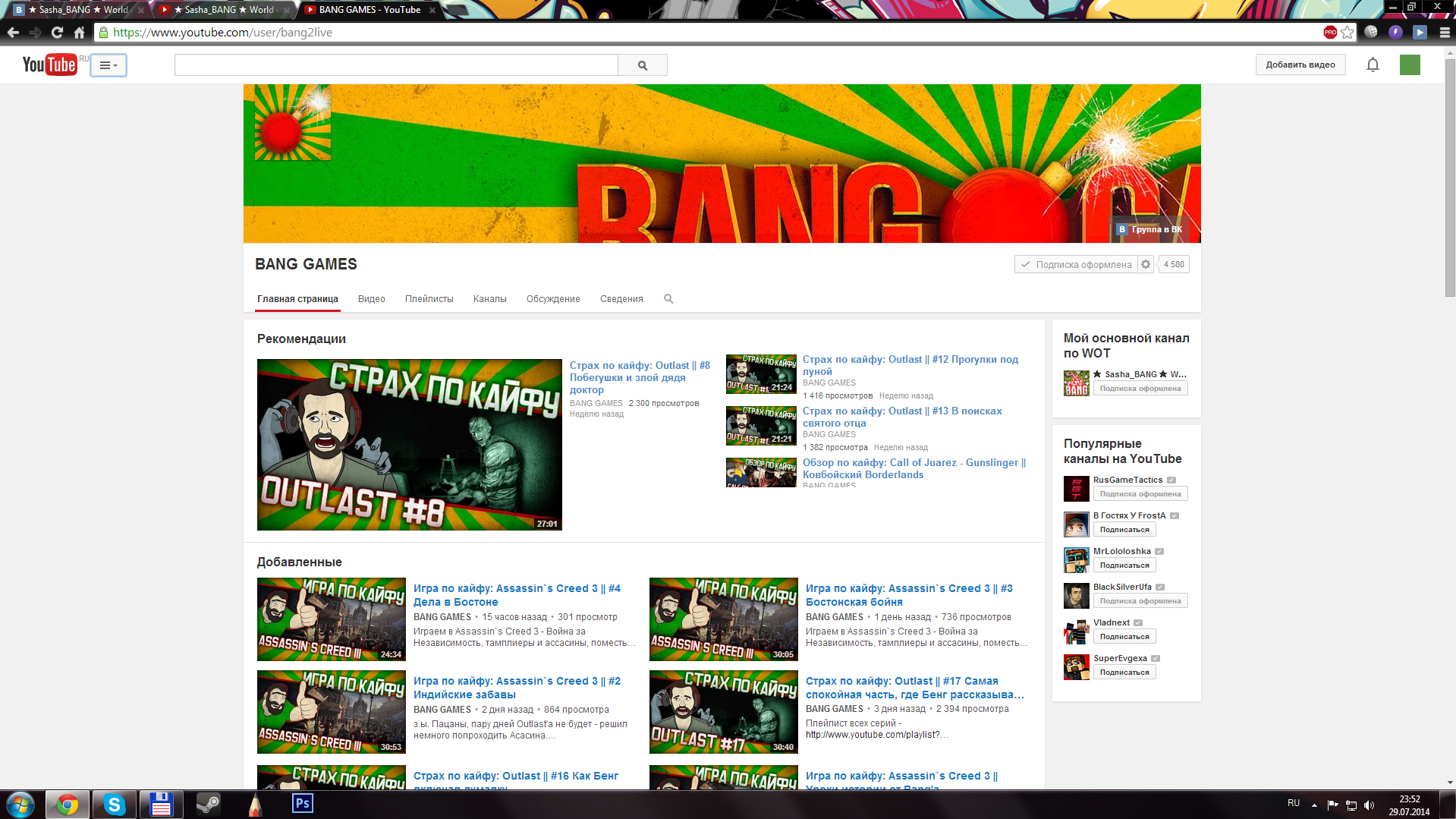Toggle the Подписка оформлена subscription button
This screenshot has height=819, width=1456.
pyautogui.click(x=1076, y=264)
